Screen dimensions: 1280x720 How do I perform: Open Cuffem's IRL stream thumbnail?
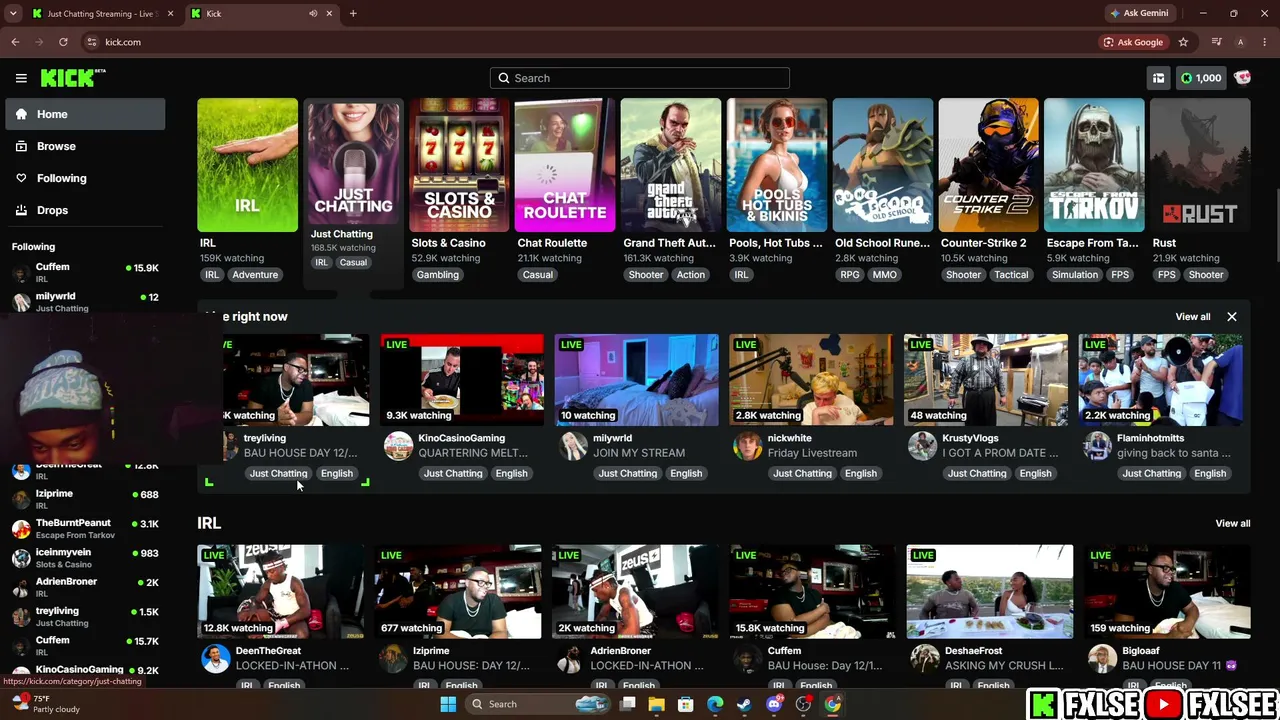[x=812, y=591]
